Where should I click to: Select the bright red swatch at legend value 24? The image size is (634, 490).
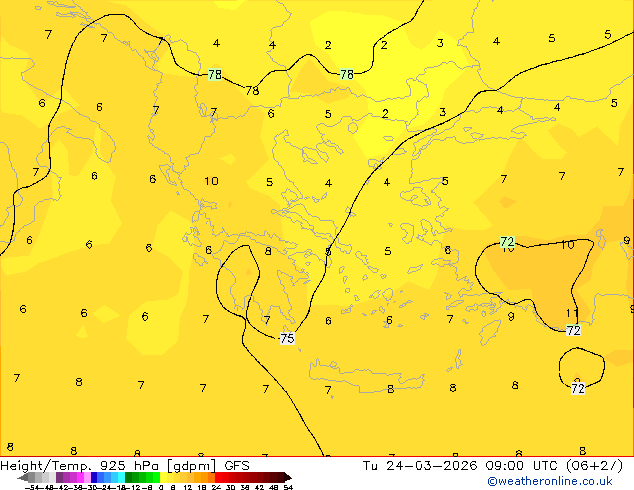point(218,477)
